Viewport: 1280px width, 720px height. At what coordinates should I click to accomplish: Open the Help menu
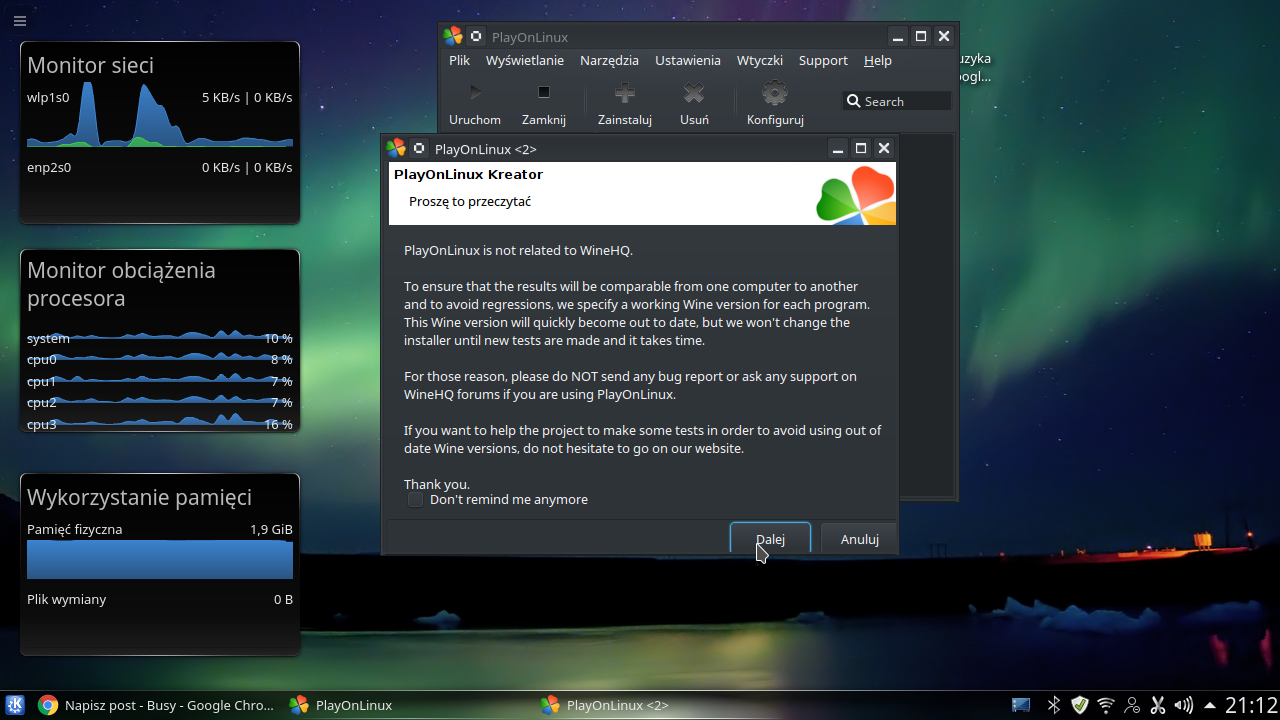point(878,60)
